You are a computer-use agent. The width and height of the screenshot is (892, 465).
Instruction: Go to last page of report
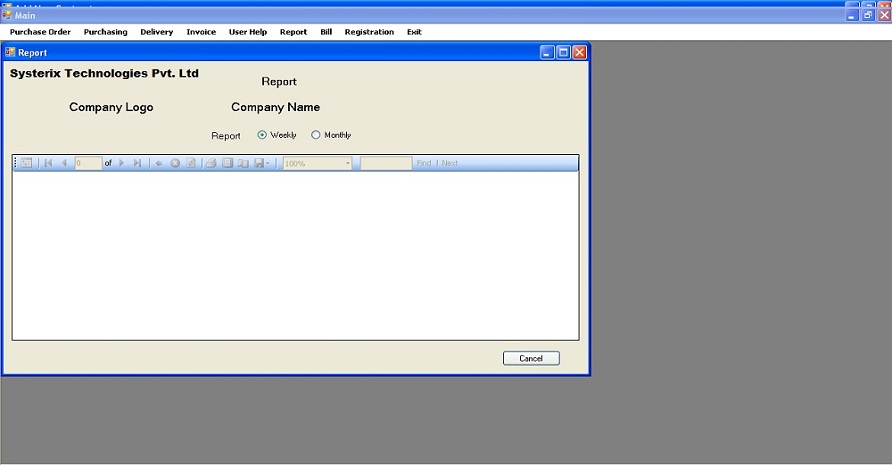click(137, 163)
